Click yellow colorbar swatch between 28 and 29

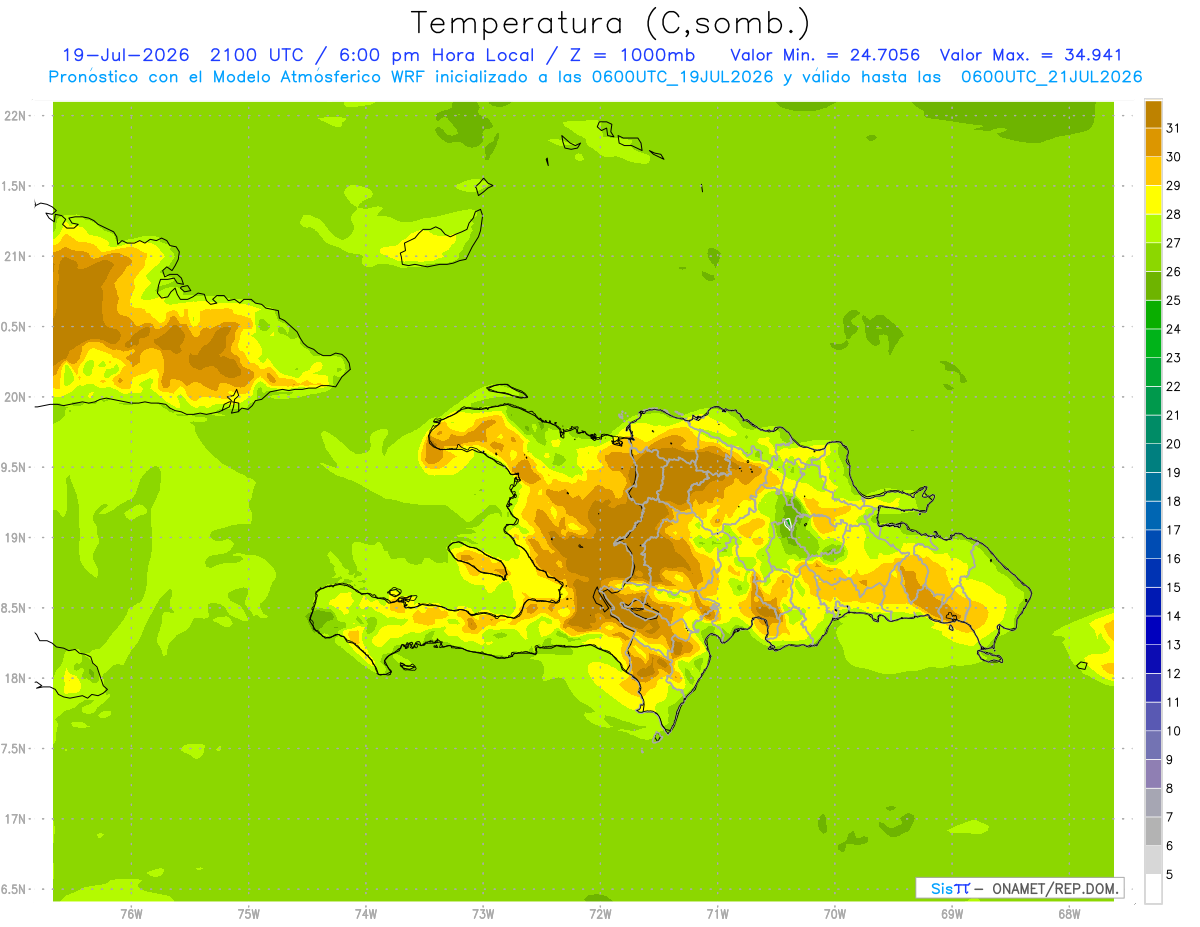tap(1153, 200)
